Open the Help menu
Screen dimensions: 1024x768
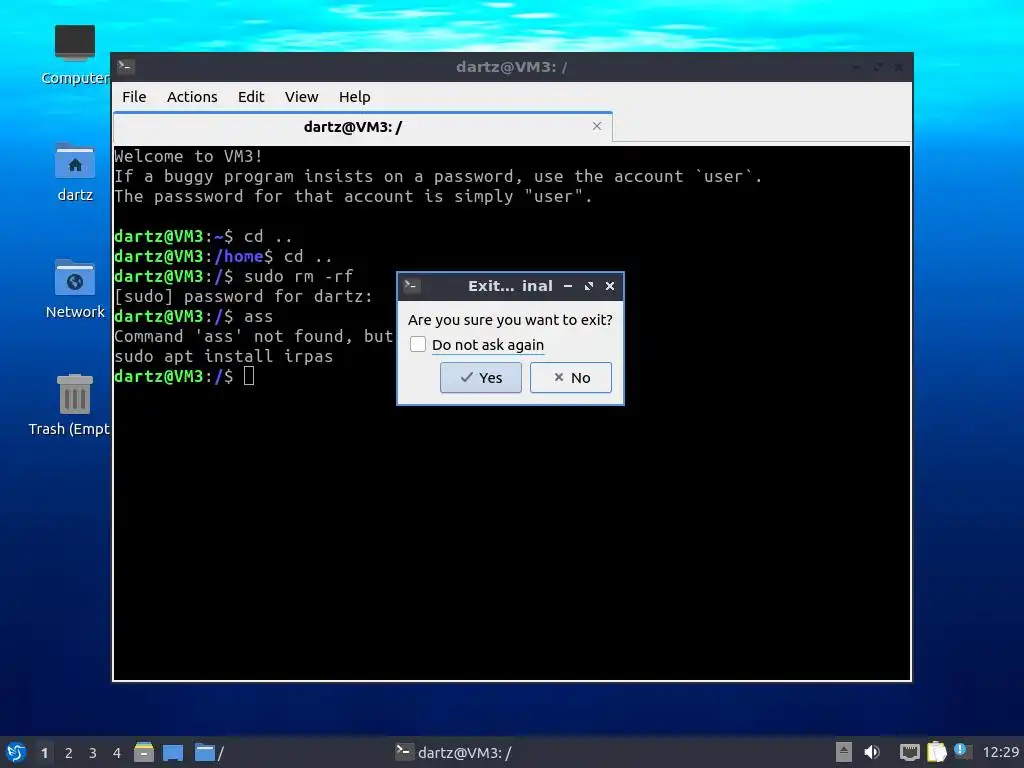point(355,97)
